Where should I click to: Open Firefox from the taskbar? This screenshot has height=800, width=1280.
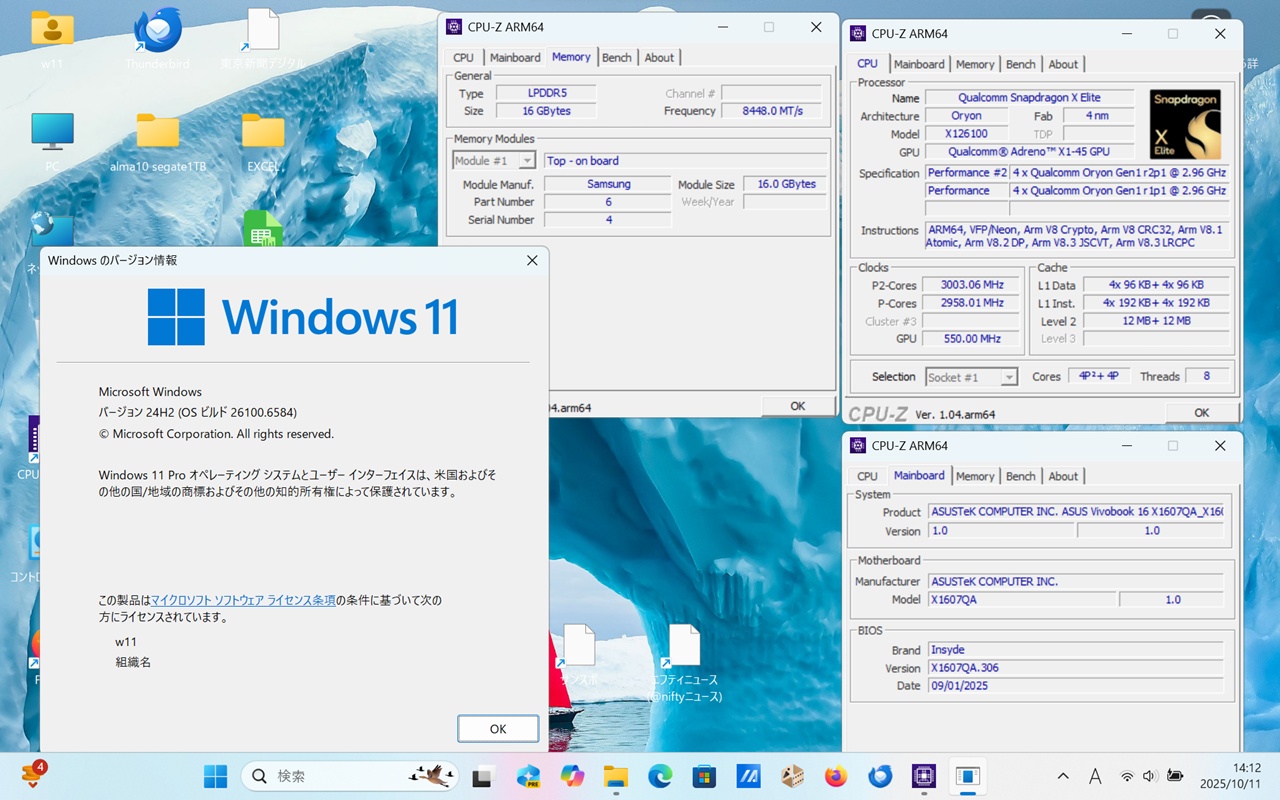click(x=836, y=776)
